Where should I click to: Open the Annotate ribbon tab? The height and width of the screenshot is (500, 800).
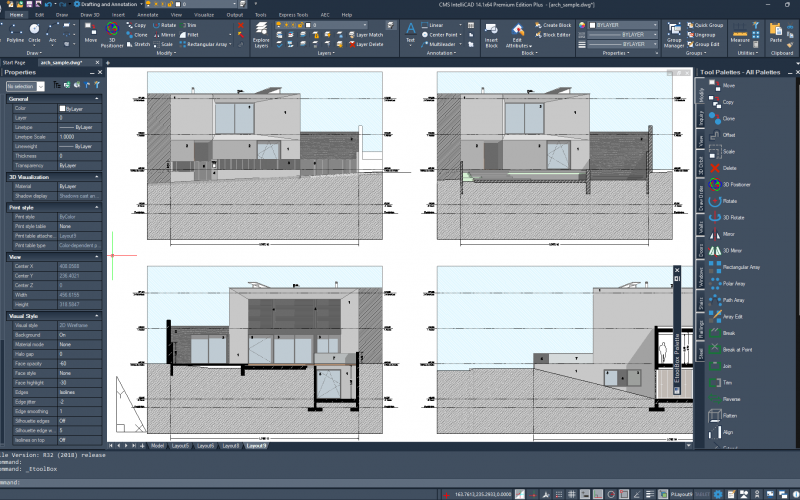[x=148, y=15]
